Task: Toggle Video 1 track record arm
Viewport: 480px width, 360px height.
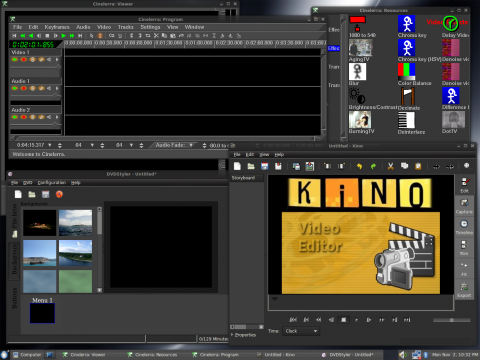Action: coord(24,60)
